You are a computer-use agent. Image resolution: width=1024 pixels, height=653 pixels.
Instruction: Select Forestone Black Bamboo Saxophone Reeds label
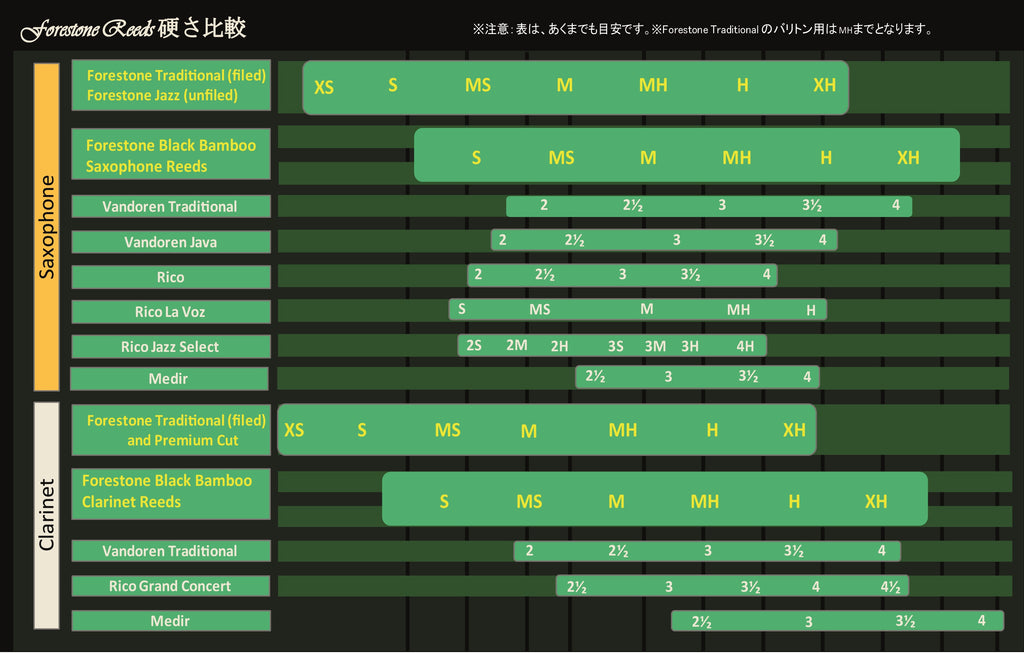pyautogui.click(x=171, y=155)
